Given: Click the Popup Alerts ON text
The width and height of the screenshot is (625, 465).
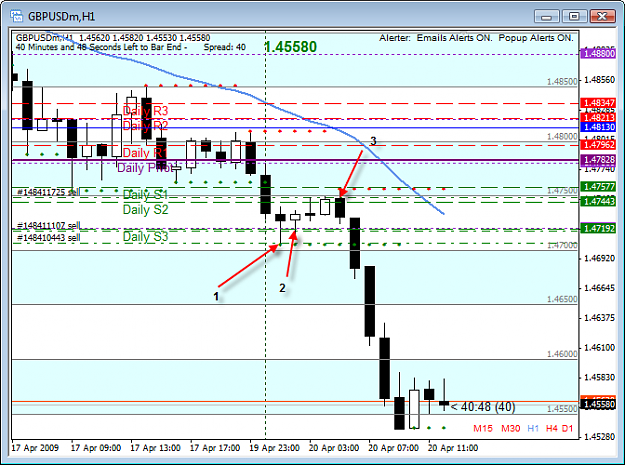Looking at the screenshot, I should click(536, 38).
